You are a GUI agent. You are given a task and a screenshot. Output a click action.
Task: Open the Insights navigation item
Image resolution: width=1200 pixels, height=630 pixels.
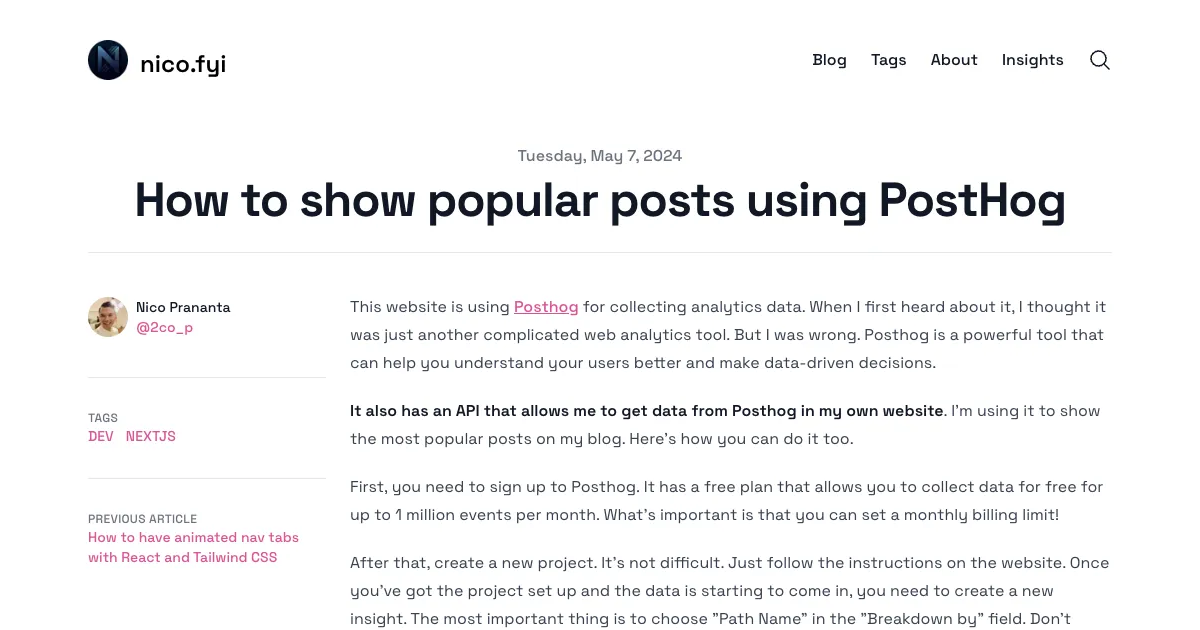[1033, 60]
